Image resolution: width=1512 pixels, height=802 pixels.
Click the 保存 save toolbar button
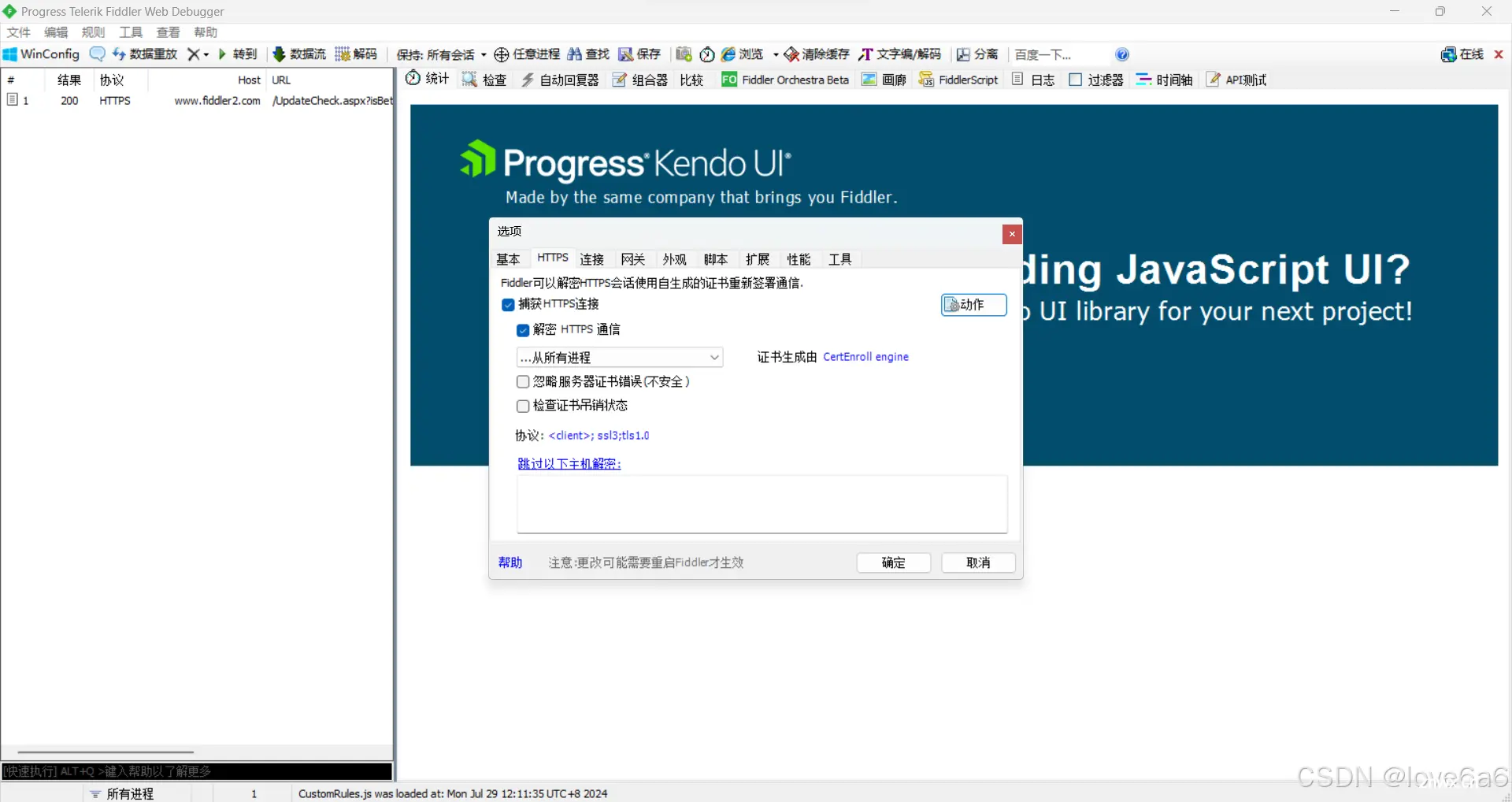pyautogui.click(x=639, y=54)
